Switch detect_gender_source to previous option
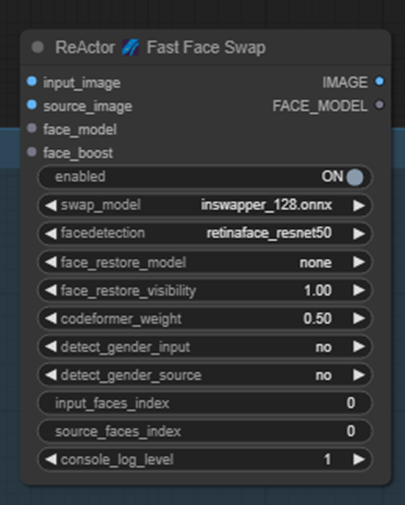The width and height of the screenshot is (405, 505). tap(51, 375)
